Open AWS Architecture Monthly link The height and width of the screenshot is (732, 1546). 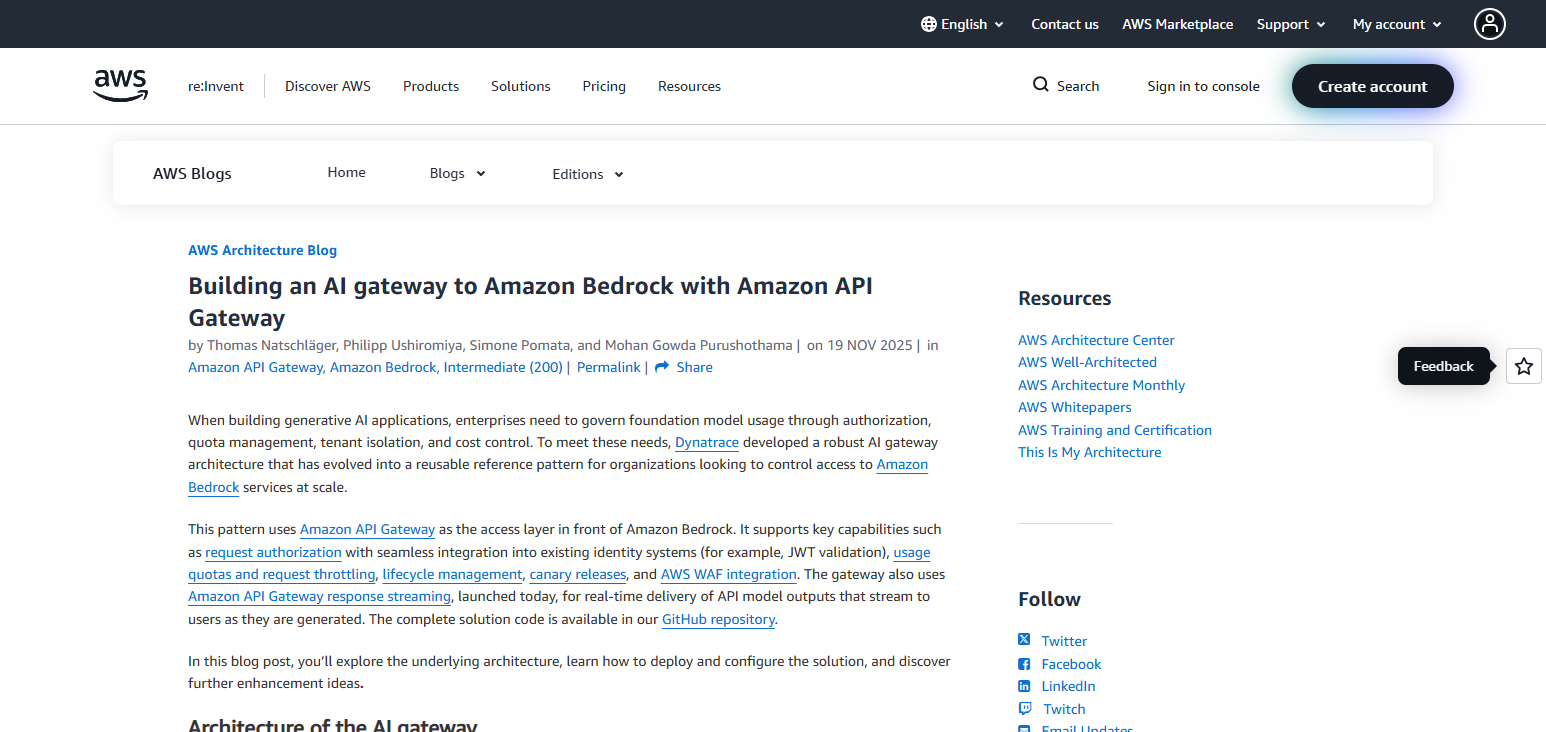[1101, 385]
